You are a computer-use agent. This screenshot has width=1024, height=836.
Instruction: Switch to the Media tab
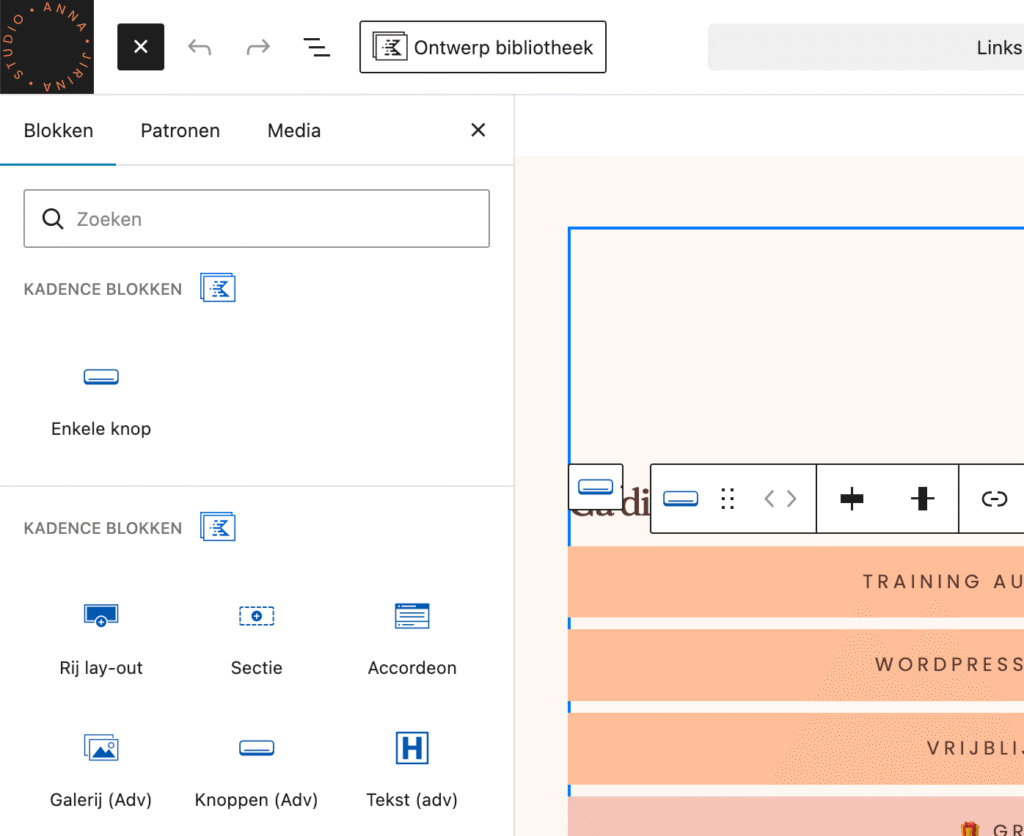[x=294, y=130]
